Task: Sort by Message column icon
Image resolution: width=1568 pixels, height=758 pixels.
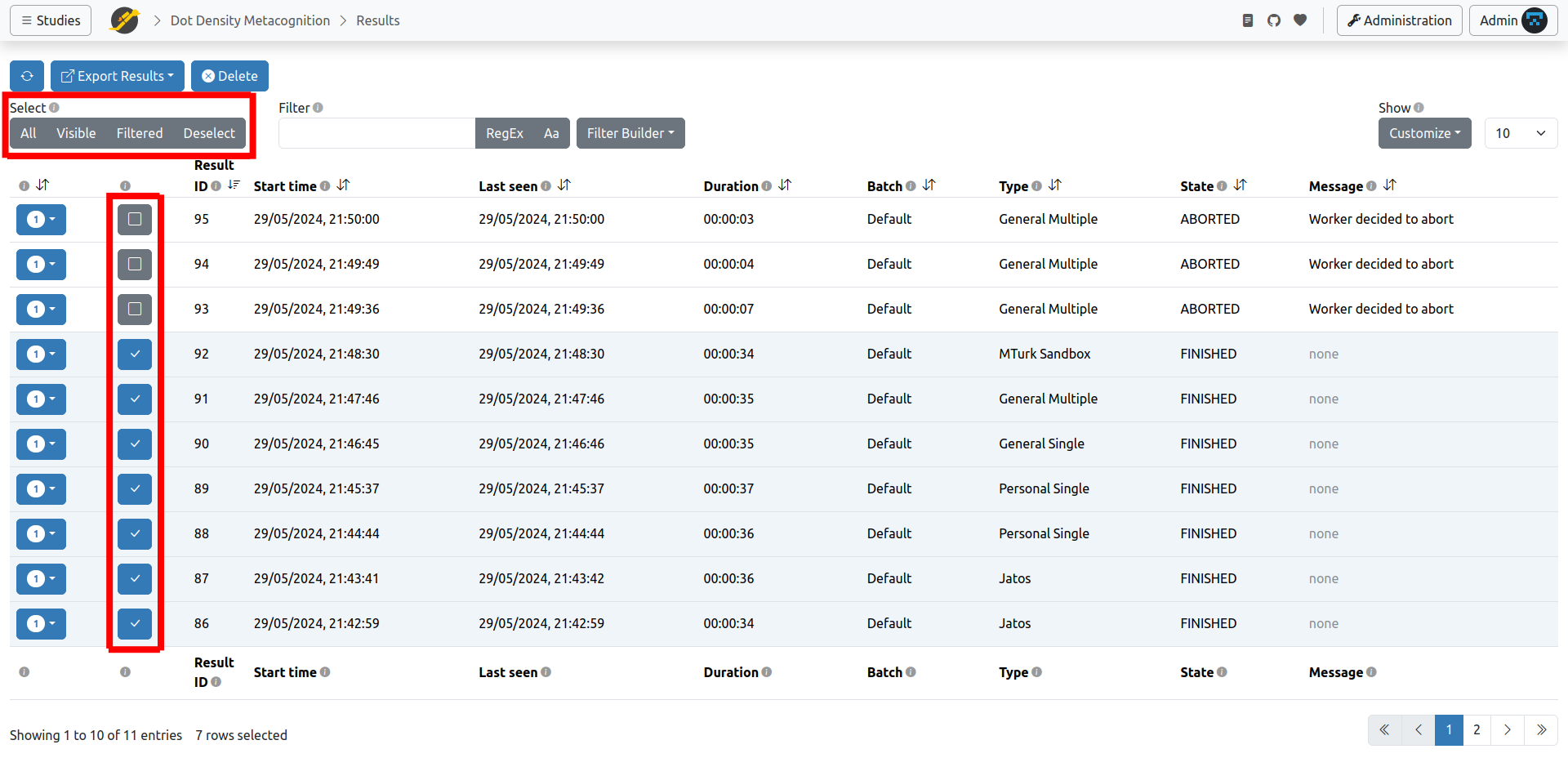Action: pos(1389,185)
